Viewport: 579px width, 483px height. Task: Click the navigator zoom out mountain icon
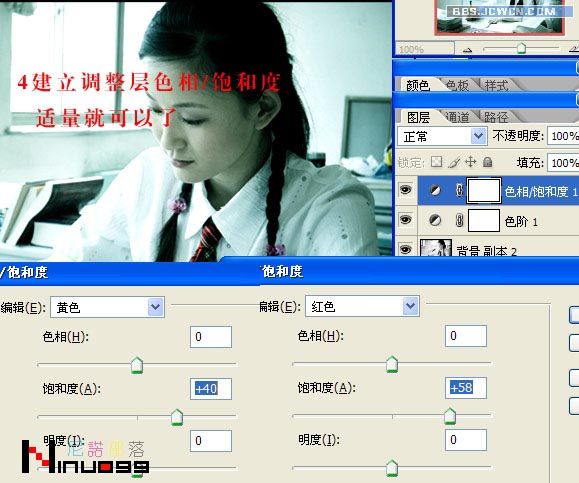pyautogui.click(x=467, y=49)
